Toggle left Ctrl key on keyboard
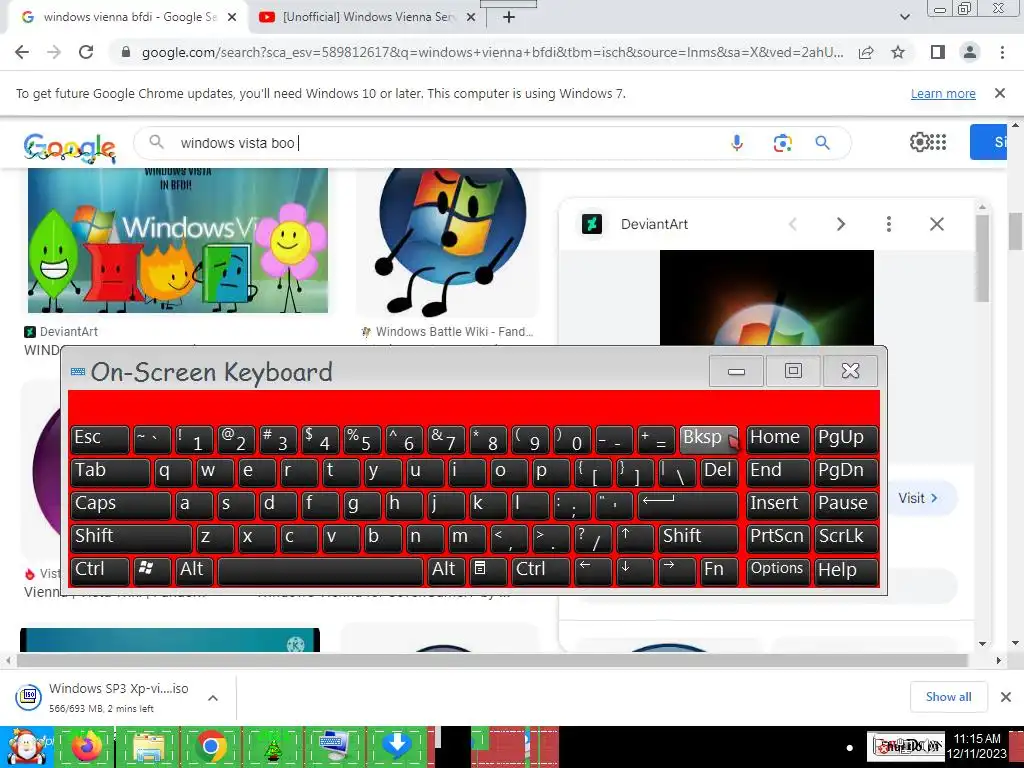The image size is (1024, 768). point(100,571)
